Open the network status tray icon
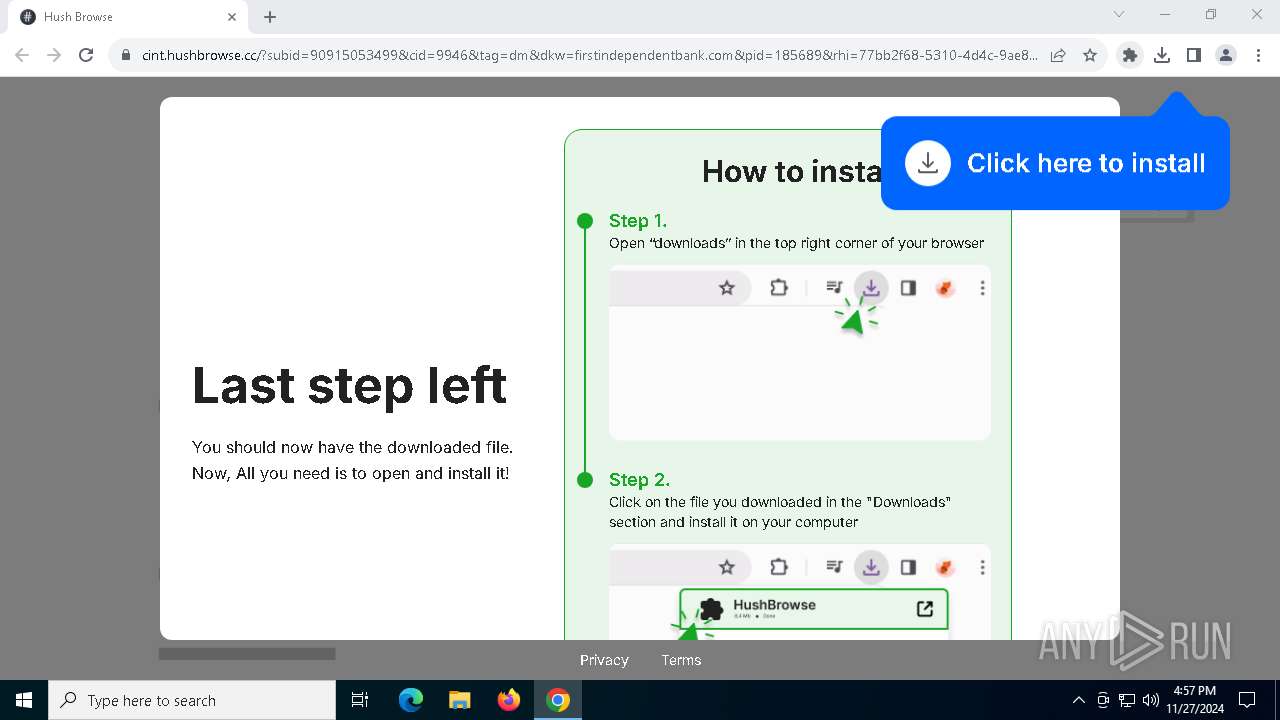Viewport: 1280px width, 720px height. 1127,700
